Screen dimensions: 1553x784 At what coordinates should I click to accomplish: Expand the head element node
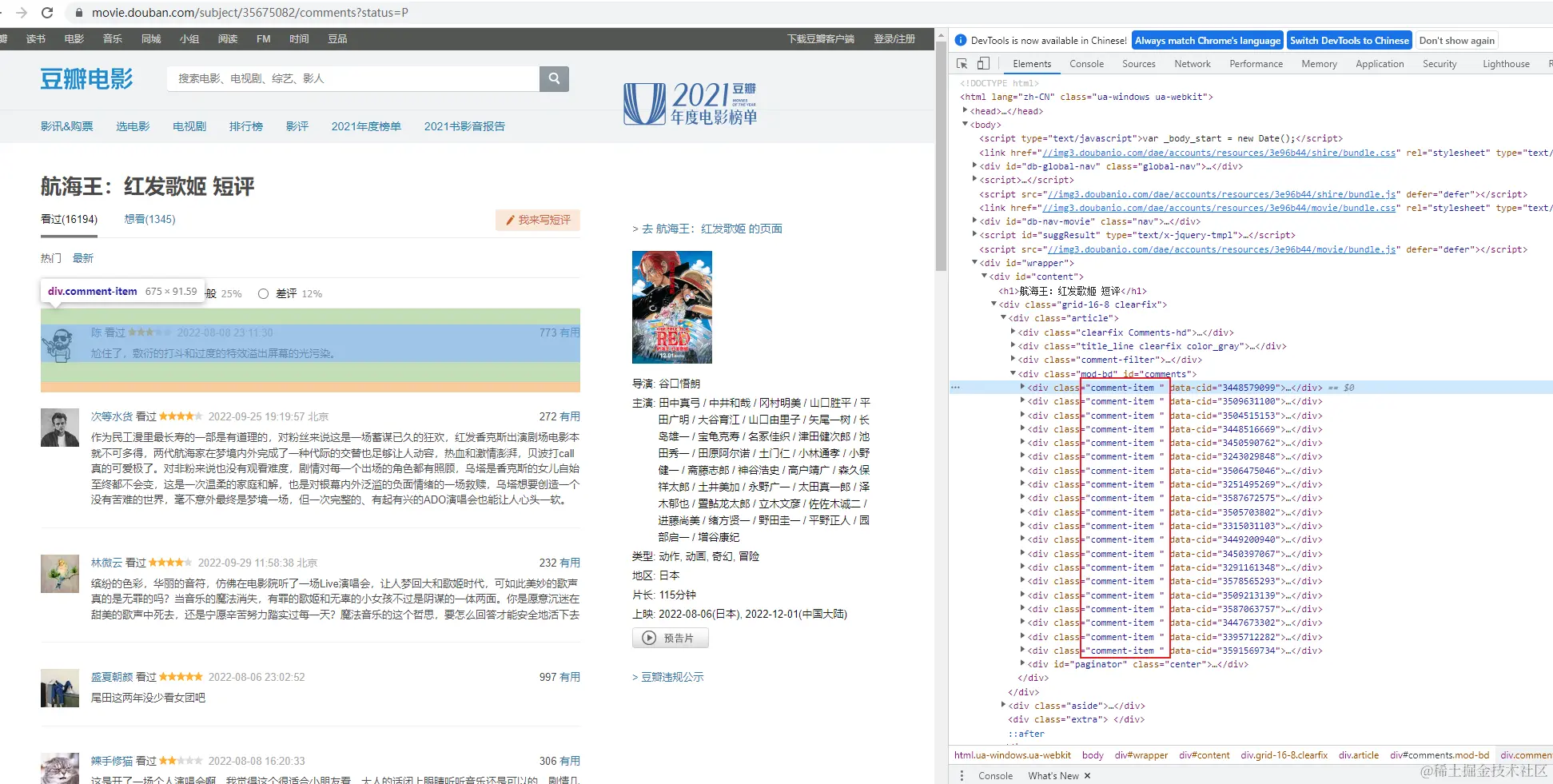(966, 111)
